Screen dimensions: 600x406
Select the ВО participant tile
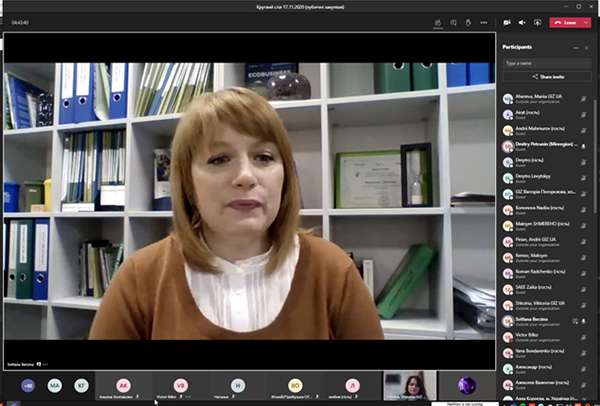(x=295, y=385)
